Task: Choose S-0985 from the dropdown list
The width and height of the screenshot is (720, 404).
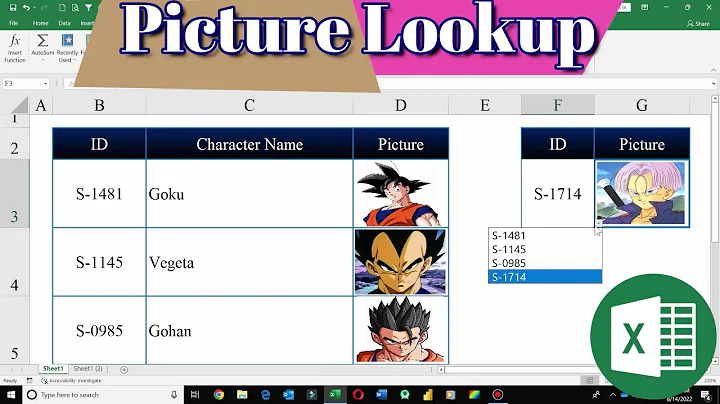Action: point(545,263)
